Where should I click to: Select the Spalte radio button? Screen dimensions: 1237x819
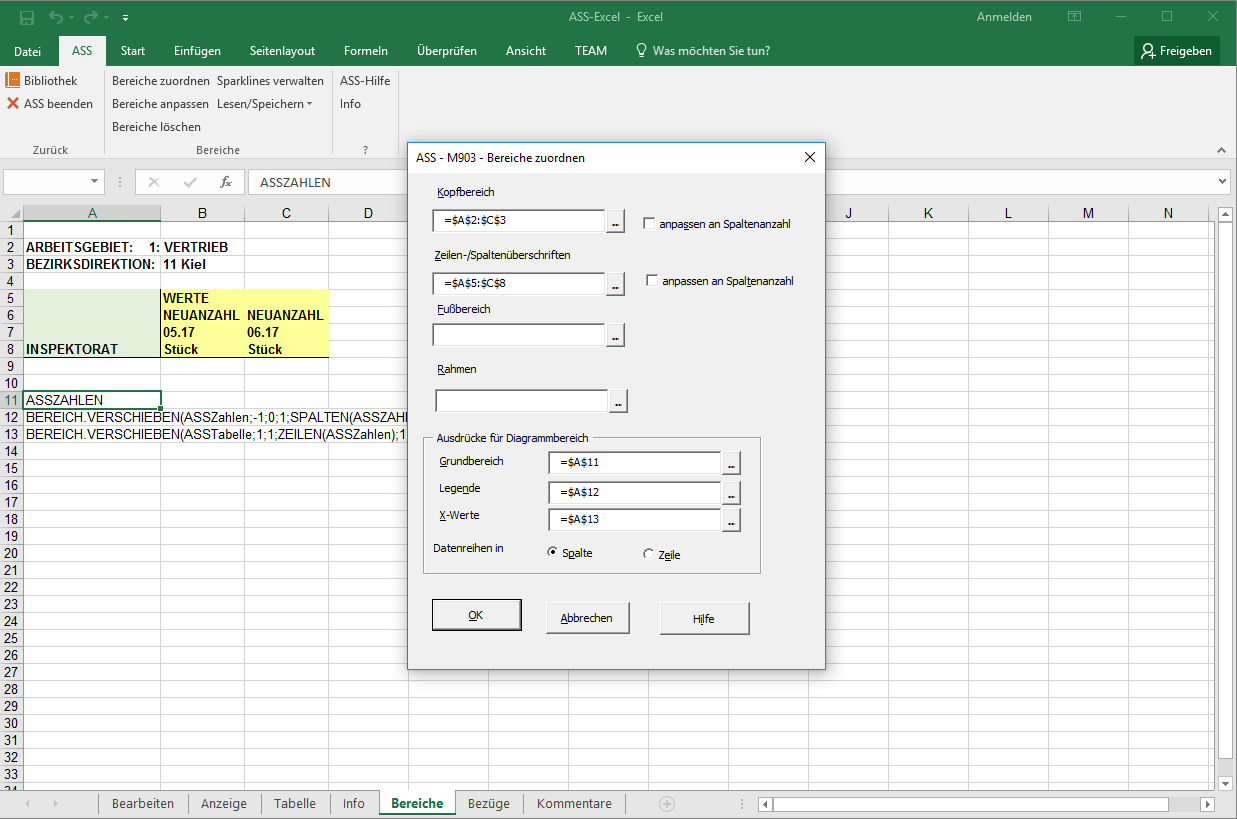pos(553,553)
